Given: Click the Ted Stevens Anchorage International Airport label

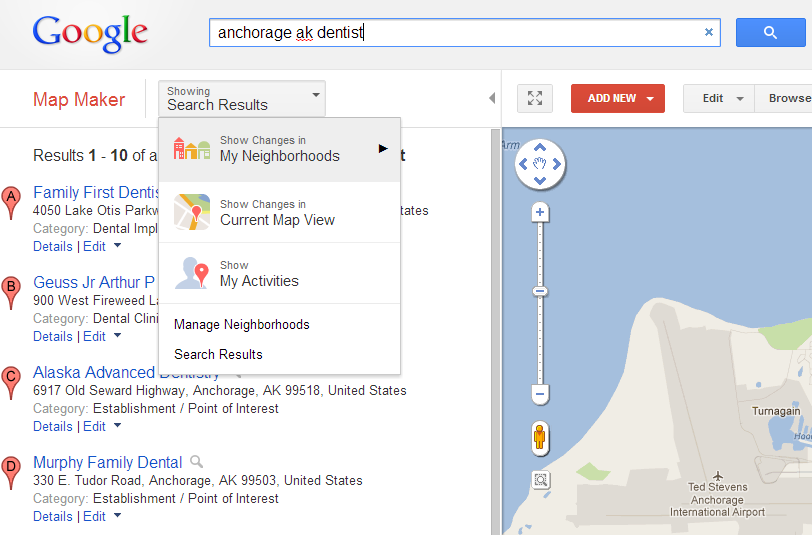Looking at the screenshot, I should 717,500.
